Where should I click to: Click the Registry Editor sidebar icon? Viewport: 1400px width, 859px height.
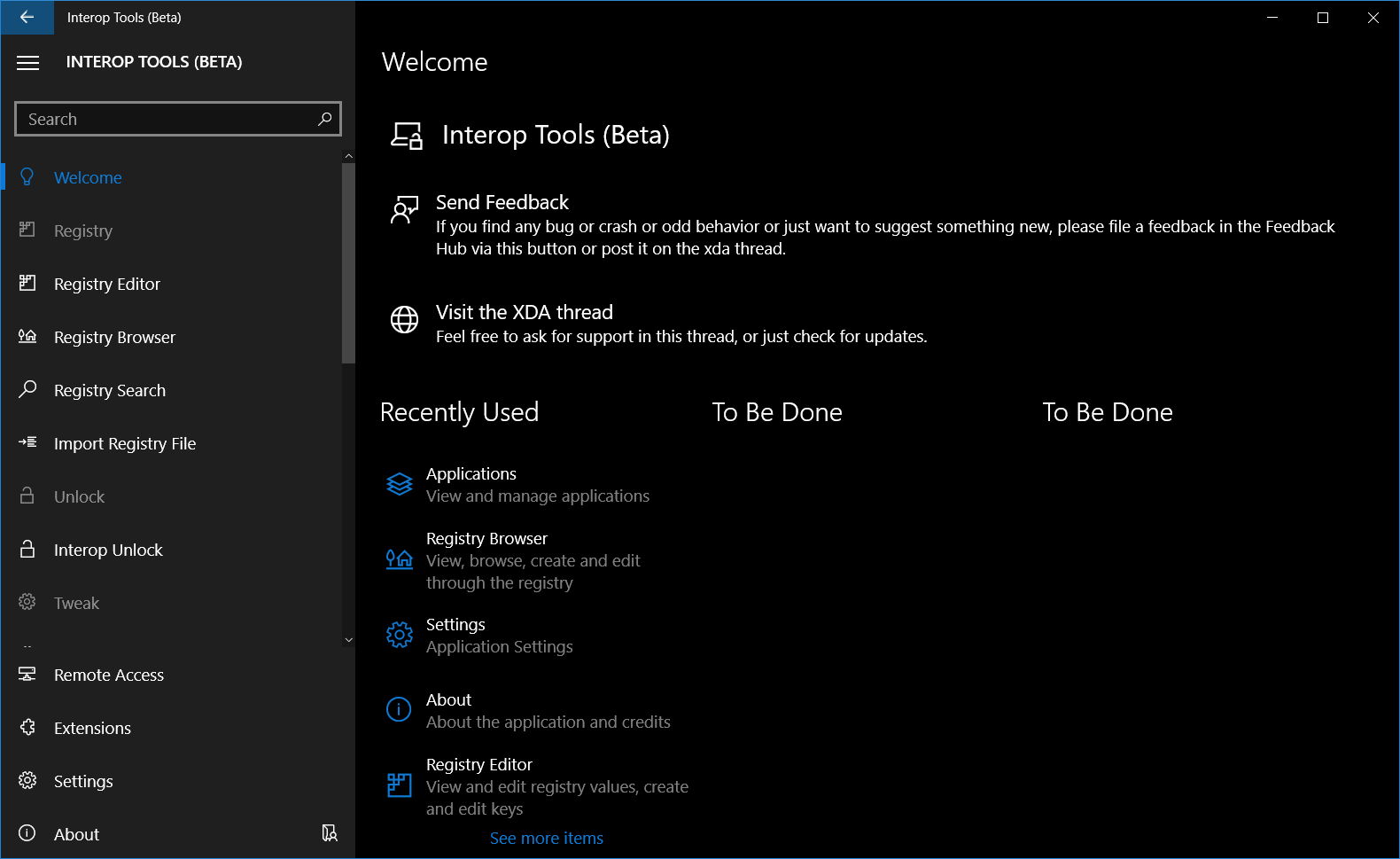pos(27,283)
